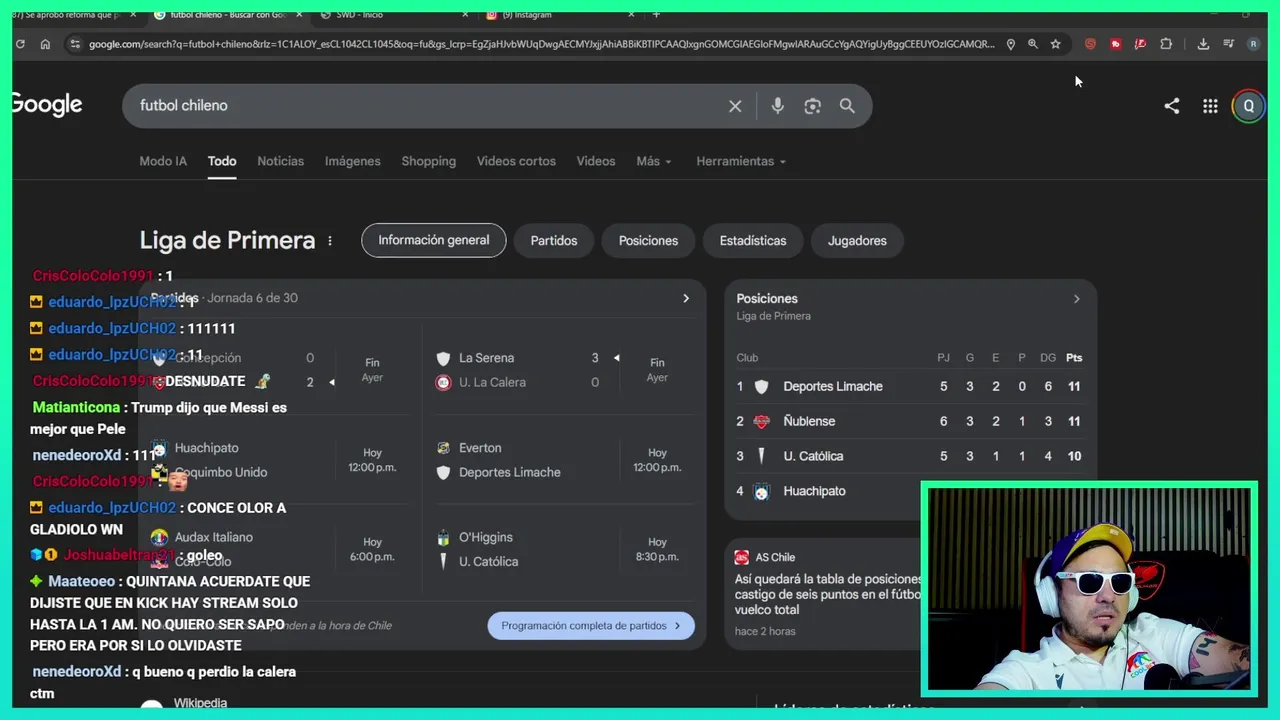Click the browser address bar URL

point(540,44)
